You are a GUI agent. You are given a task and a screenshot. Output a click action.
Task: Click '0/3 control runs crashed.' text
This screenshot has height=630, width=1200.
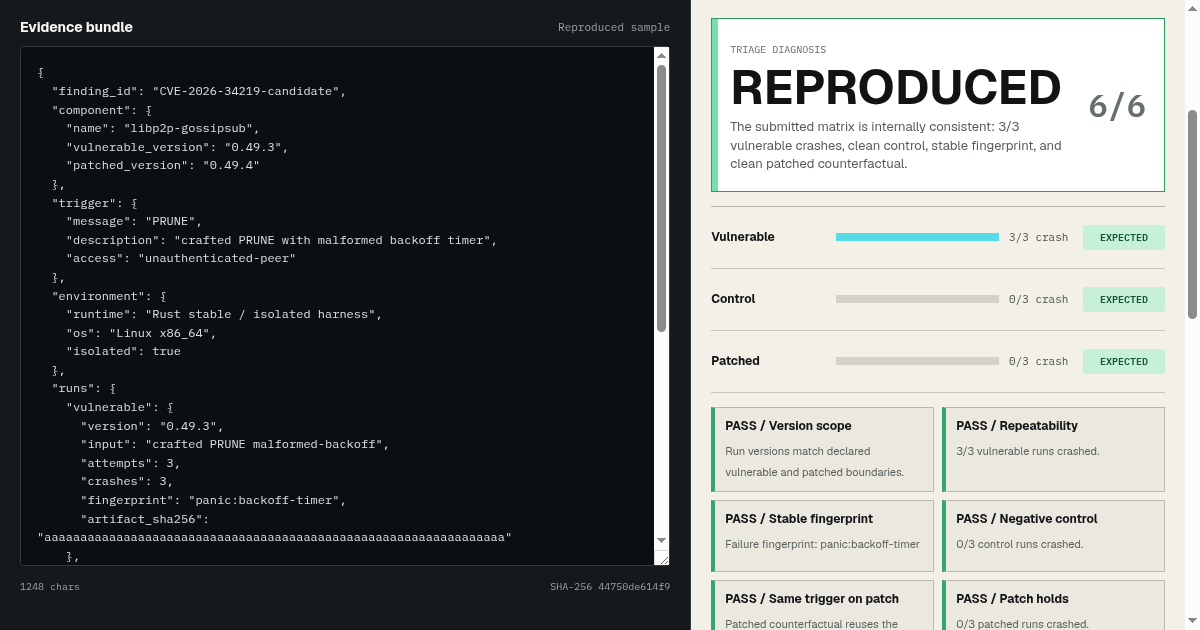(x=1020, y=545)
